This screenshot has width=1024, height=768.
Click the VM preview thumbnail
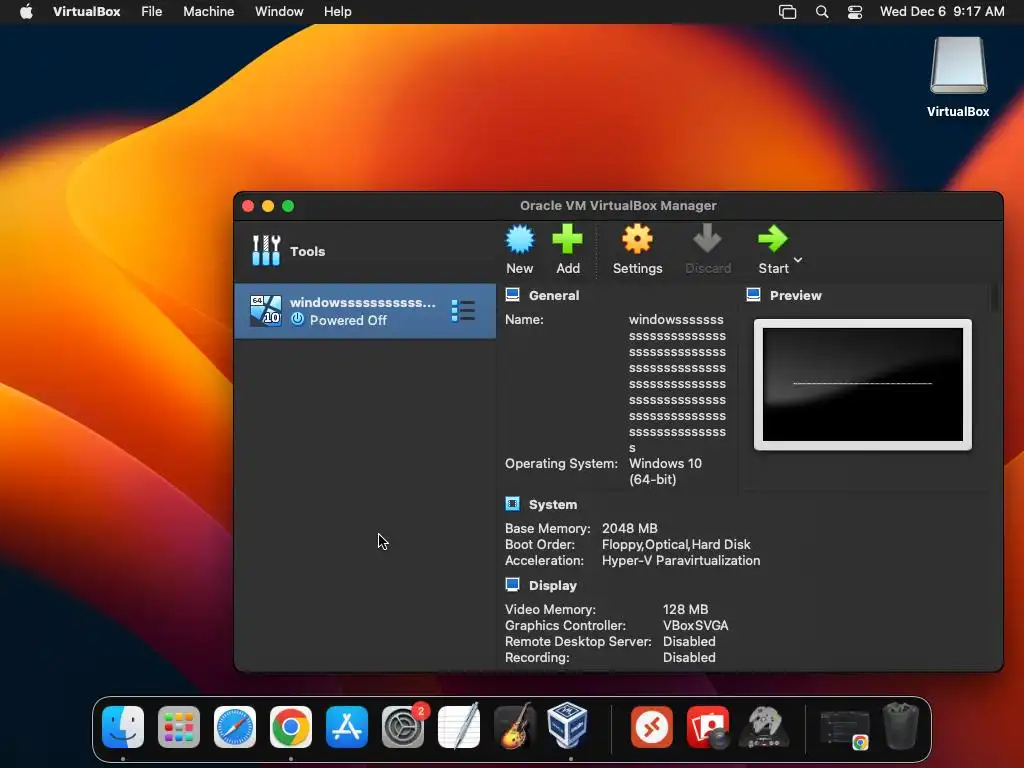click(x=863, y=385)
